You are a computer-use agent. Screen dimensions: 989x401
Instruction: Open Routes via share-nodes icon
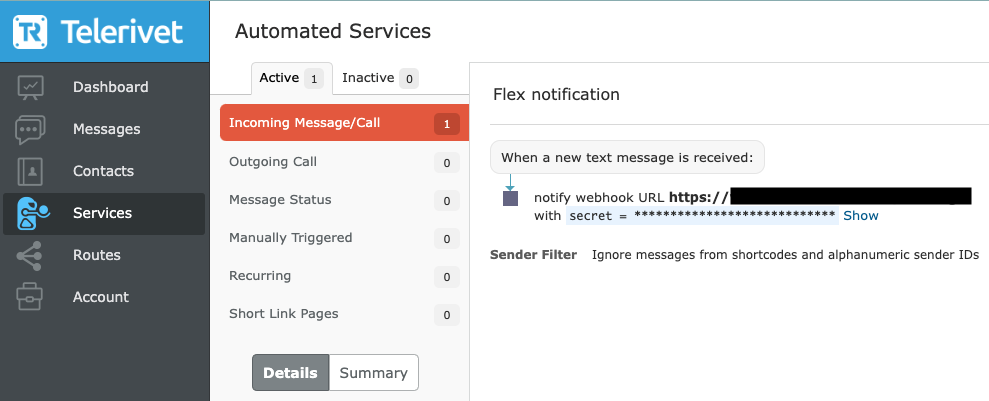[29, 255]
